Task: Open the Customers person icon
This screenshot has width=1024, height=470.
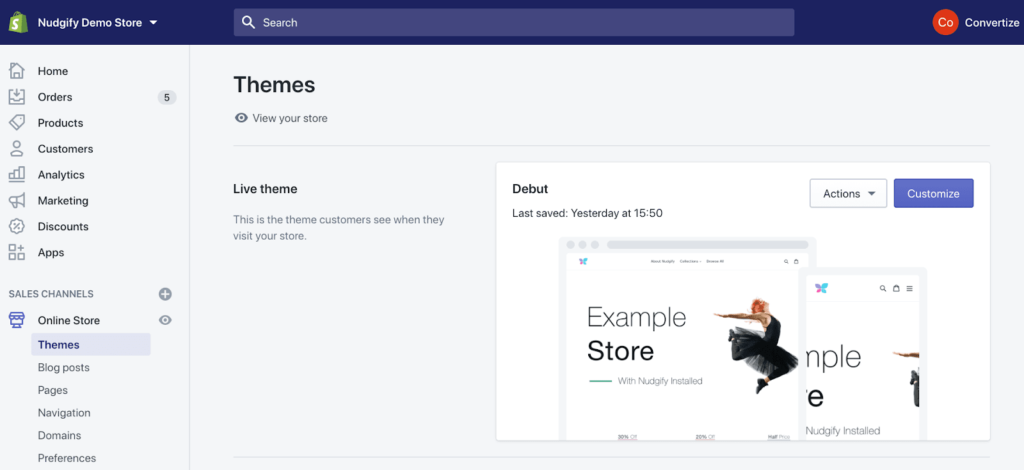Action: point(17,149)
